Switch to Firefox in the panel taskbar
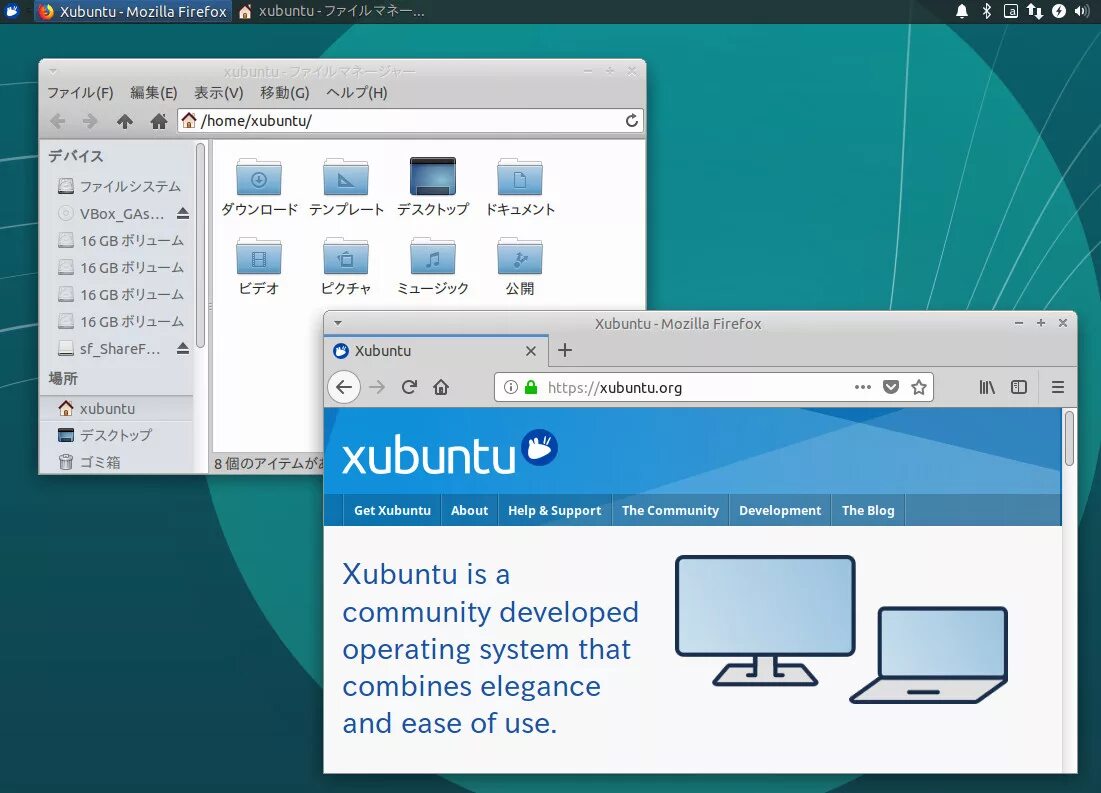Viewport: 1101px width, 793px height. point(133,11)
